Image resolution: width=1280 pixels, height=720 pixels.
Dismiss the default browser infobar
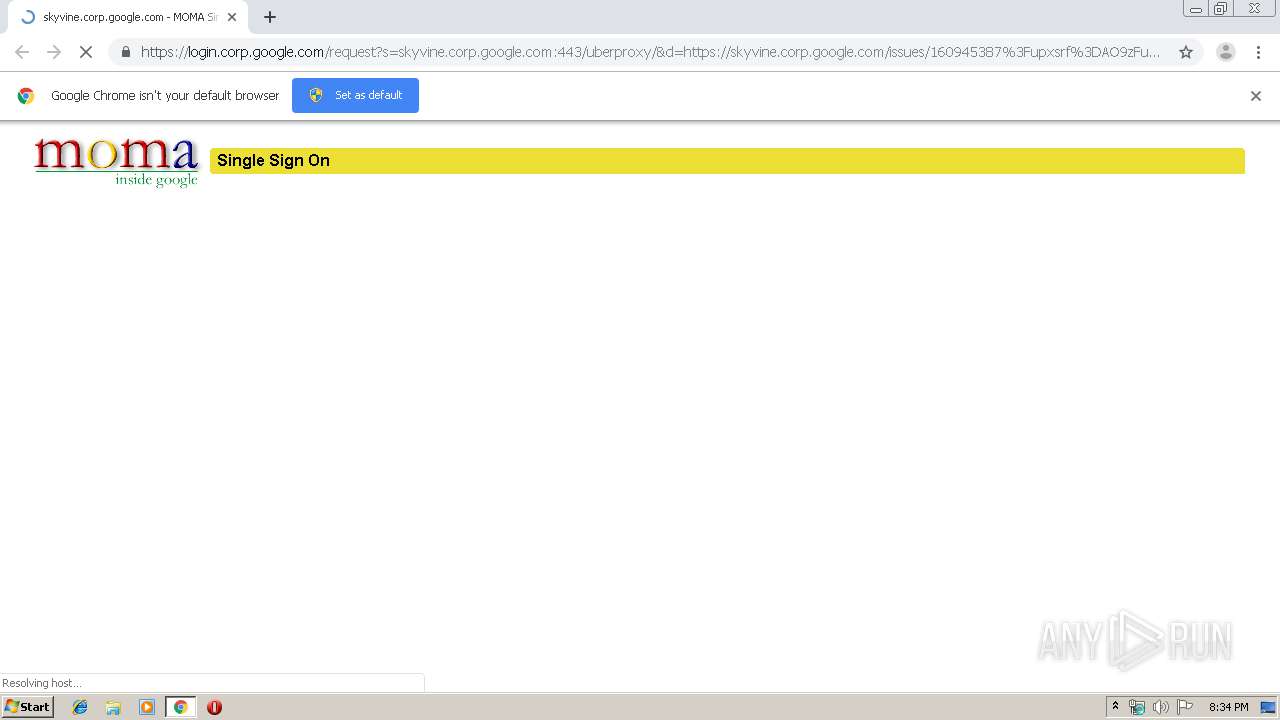pos(1256,96)
